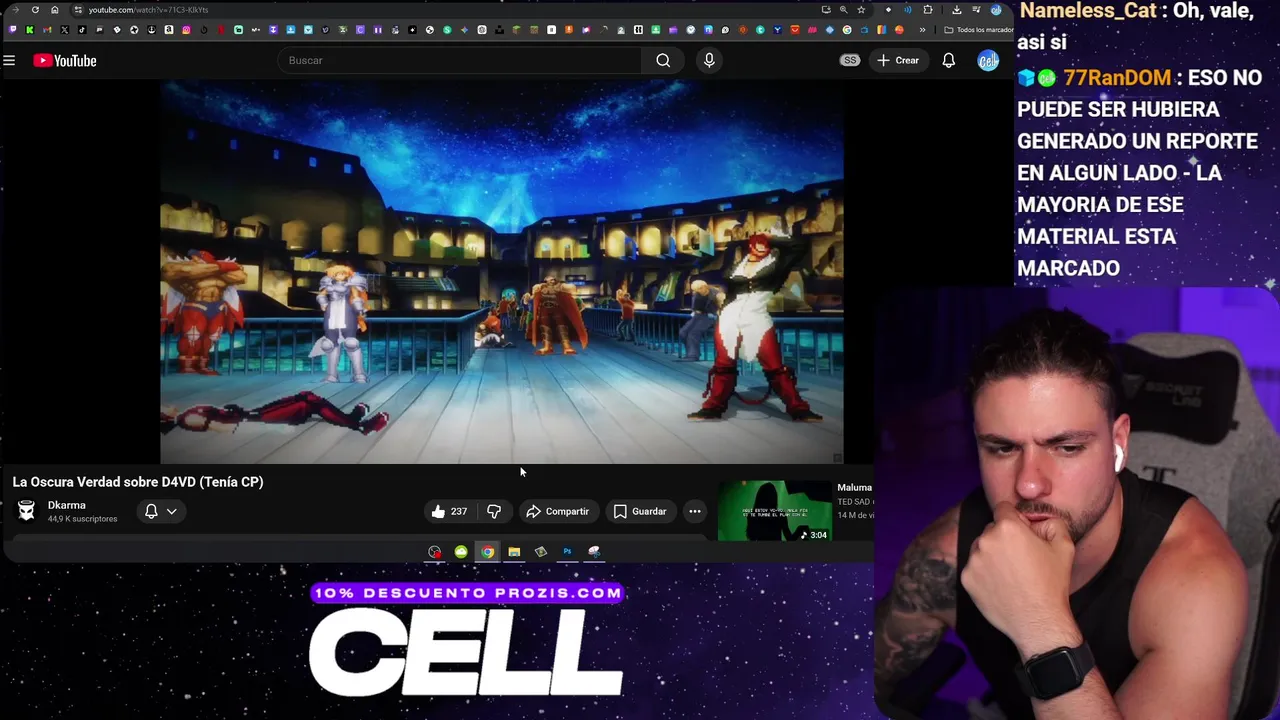Open the blue sound-wave extension icon
This screenshot has height=720, width=1280.
tap(908, 10)
